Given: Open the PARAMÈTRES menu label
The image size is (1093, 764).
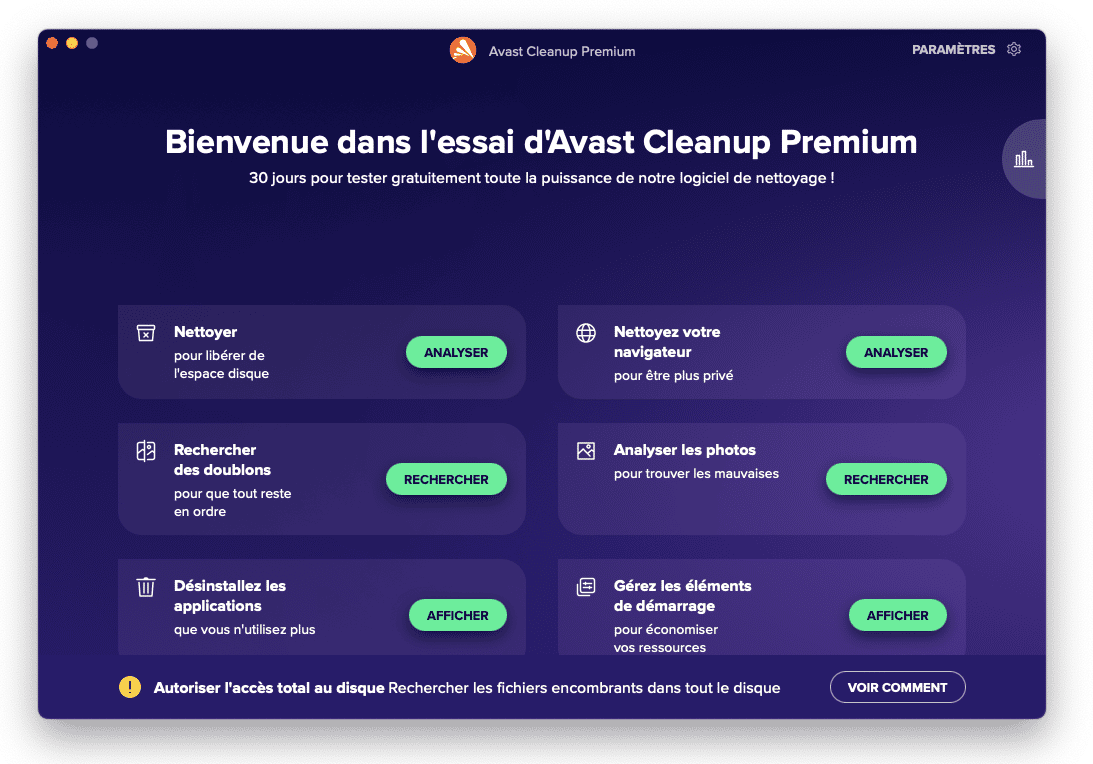Looking at the screenshot, I should 953,49.
